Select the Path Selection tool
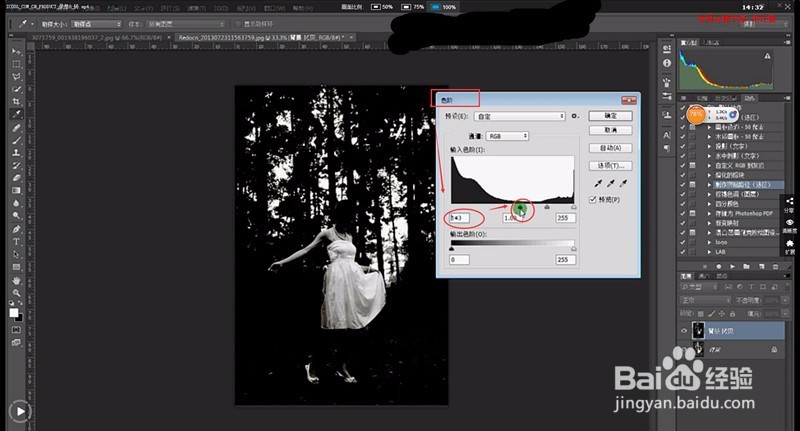Viewport: 800px width, 431px height. pyautogui.click(x=16, y=254)
